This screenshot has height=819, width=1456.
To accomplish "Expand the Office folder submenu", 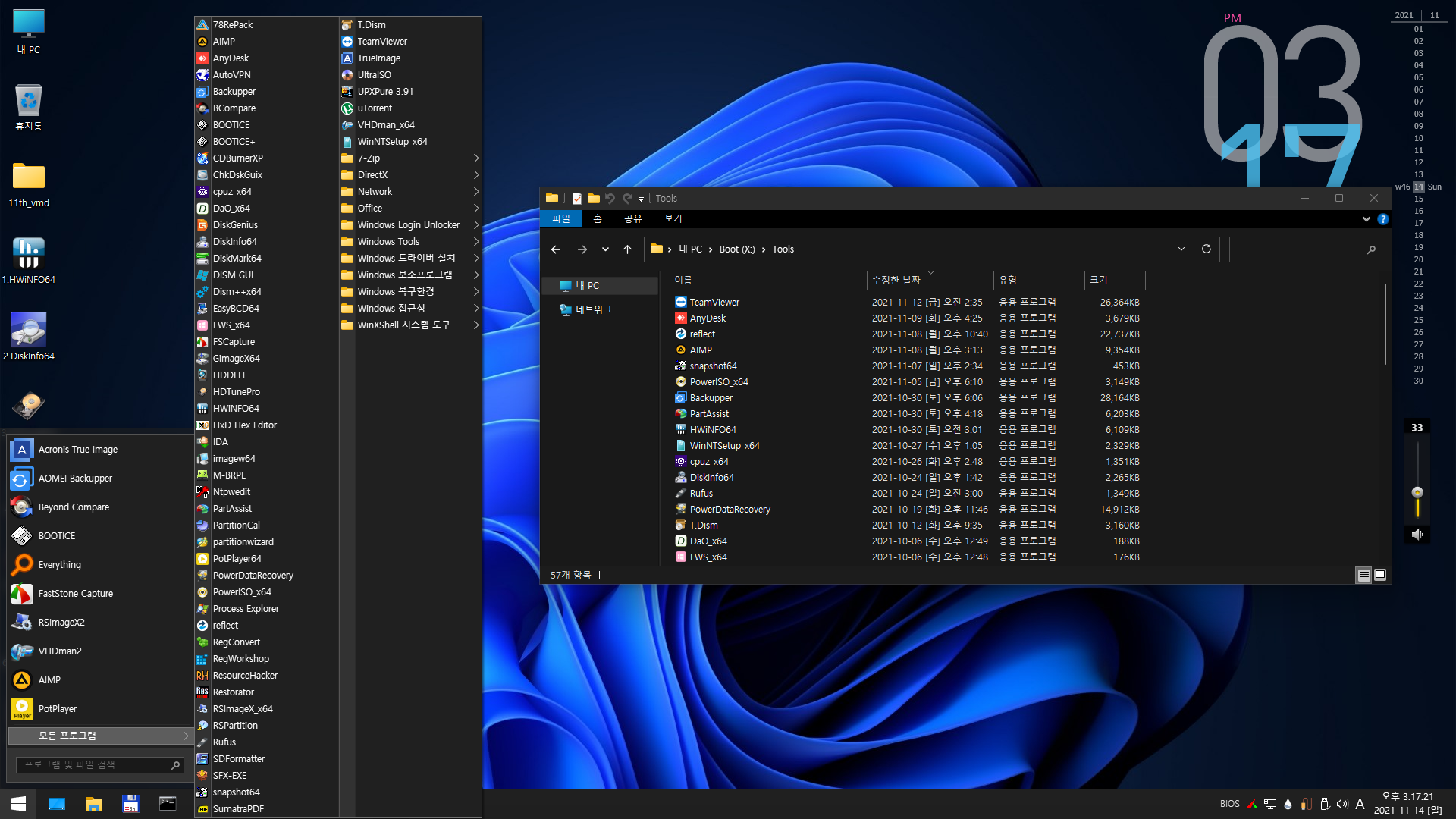I will coord(410,209).
